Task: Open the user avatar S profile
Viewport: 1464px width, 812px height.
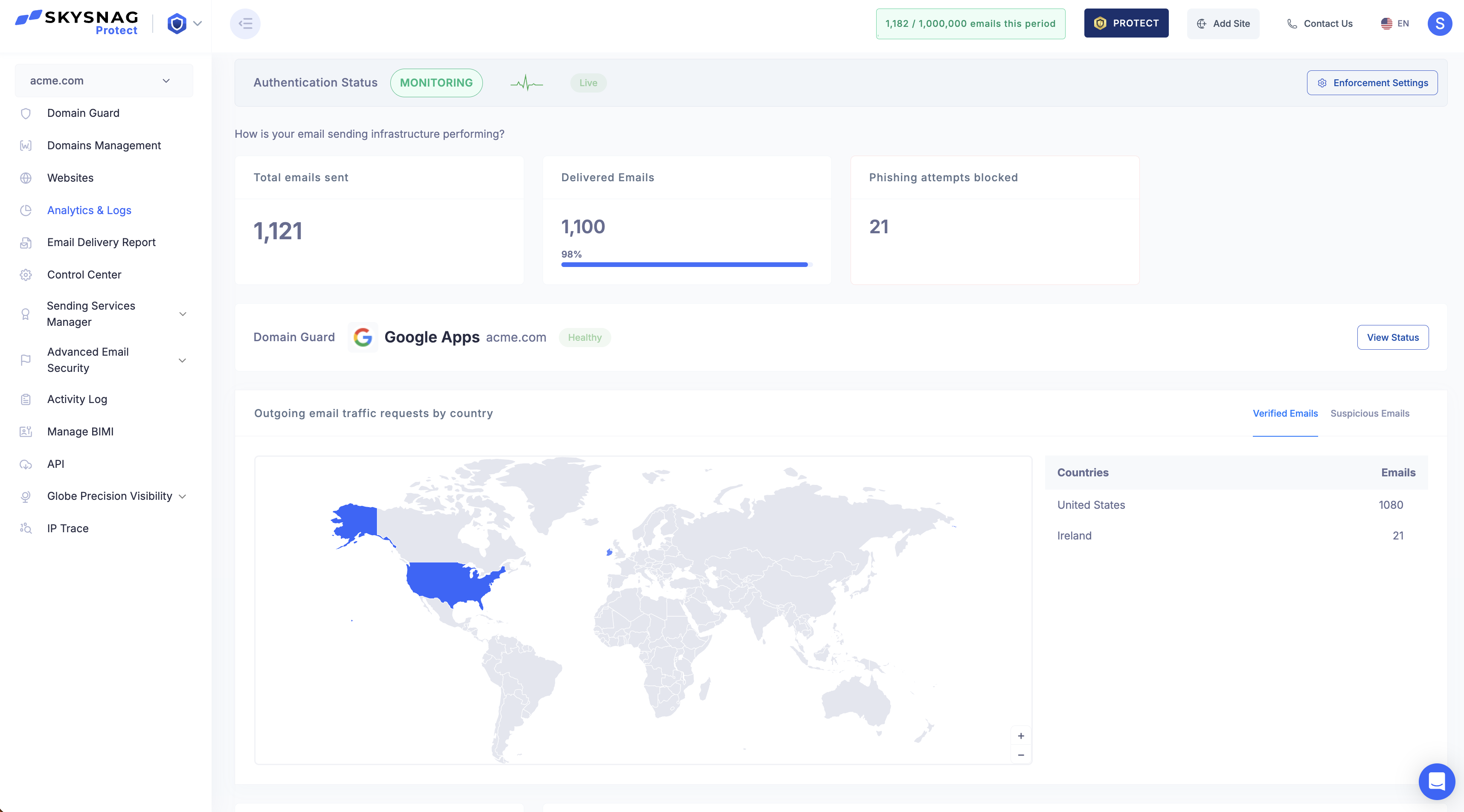Action: tap(1439, 23)
